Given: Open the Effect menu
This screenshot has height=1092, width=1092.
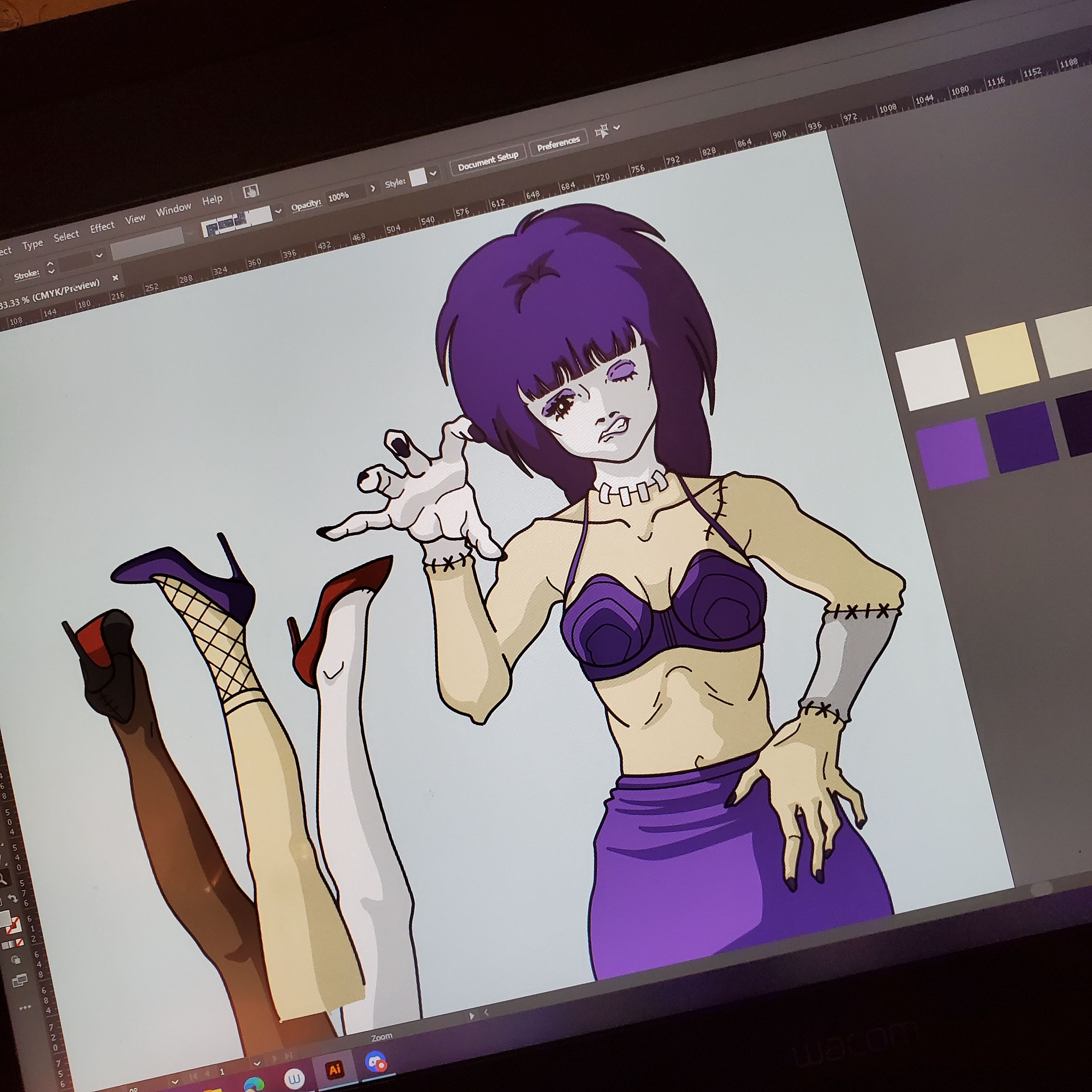Looking at the screenshot, I should tap(102, 227).
